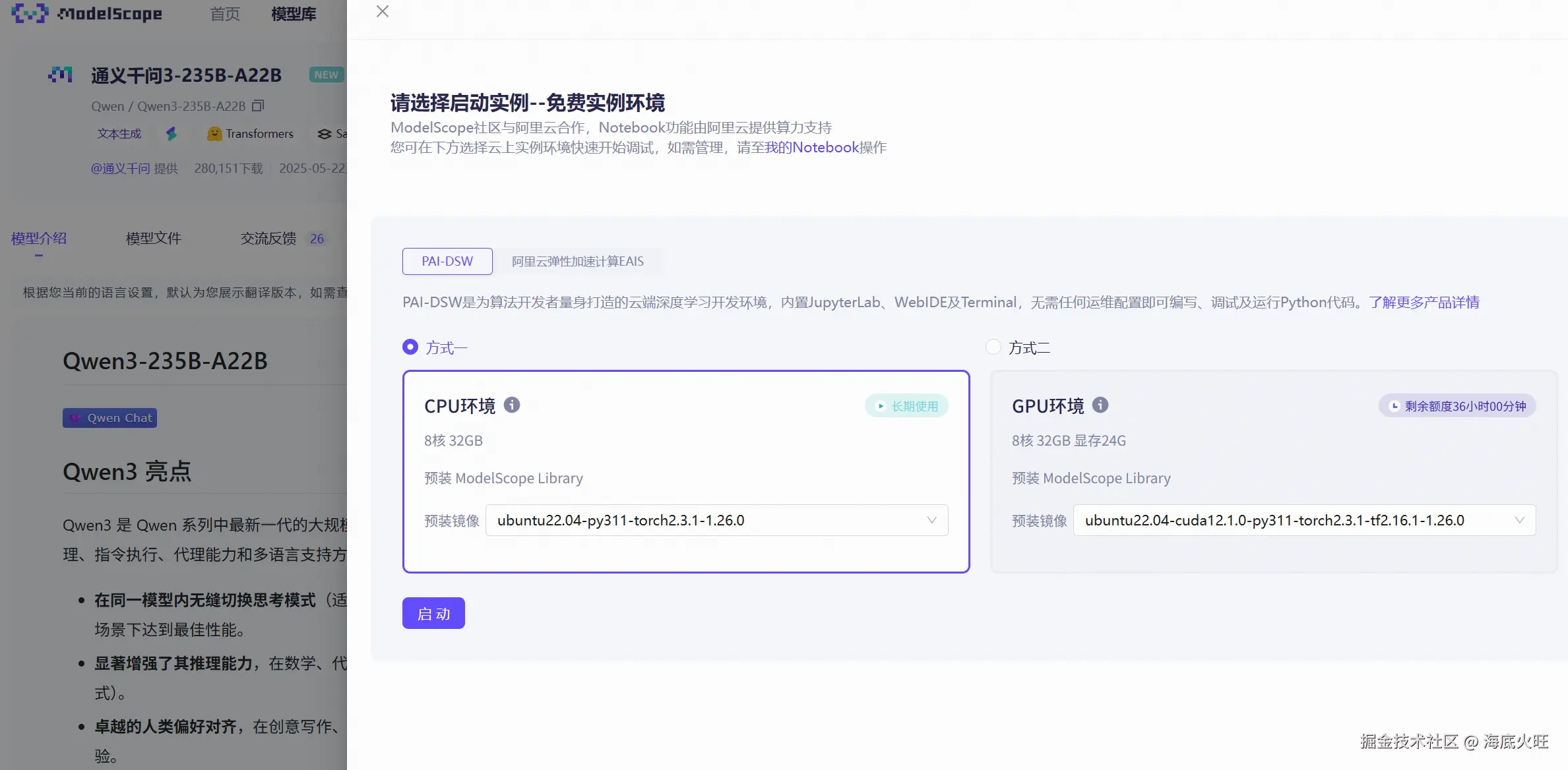Open the 交流反馈 tab

[x=268, y=238]
